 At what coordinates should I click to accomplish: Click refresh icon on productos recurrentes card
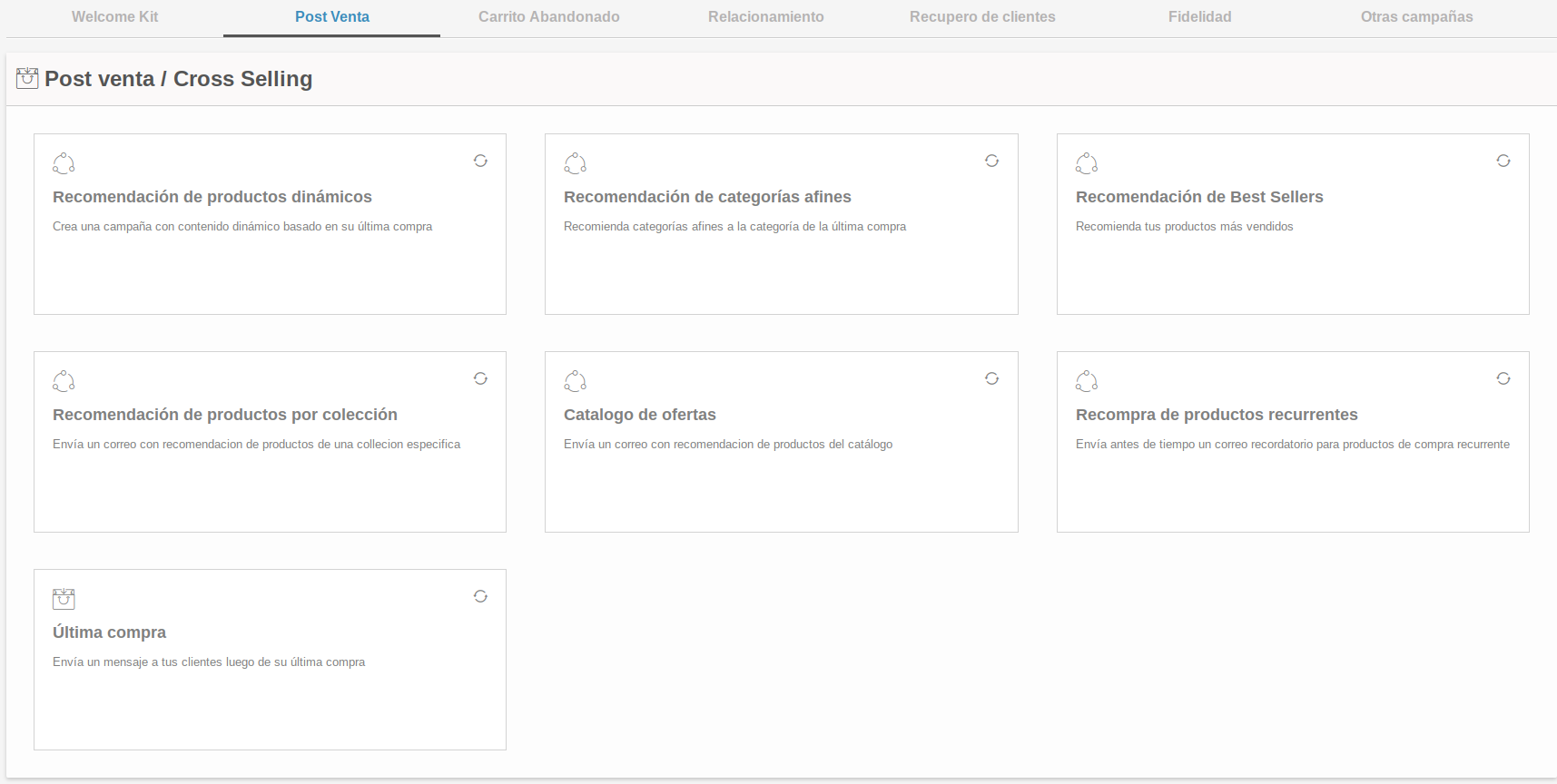(1503, 378)
